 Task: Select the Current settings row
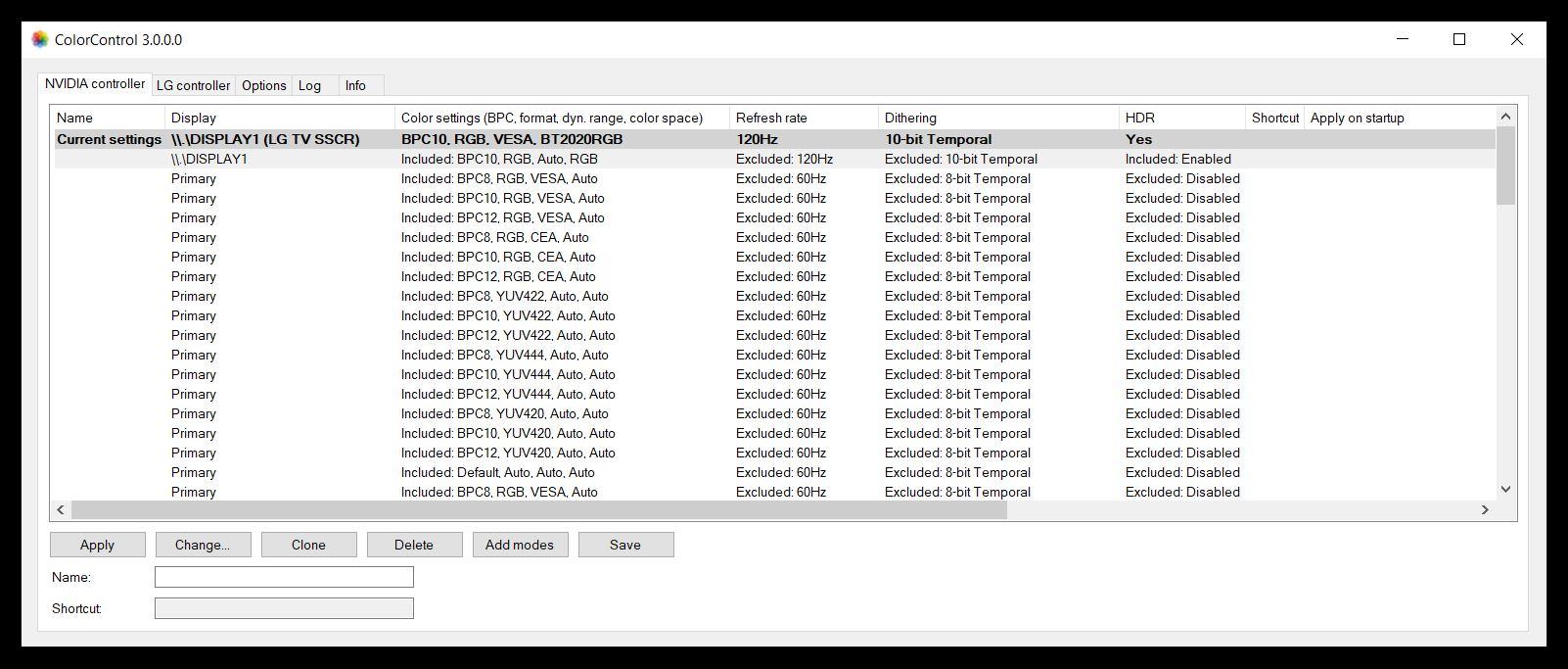[774, 139]
